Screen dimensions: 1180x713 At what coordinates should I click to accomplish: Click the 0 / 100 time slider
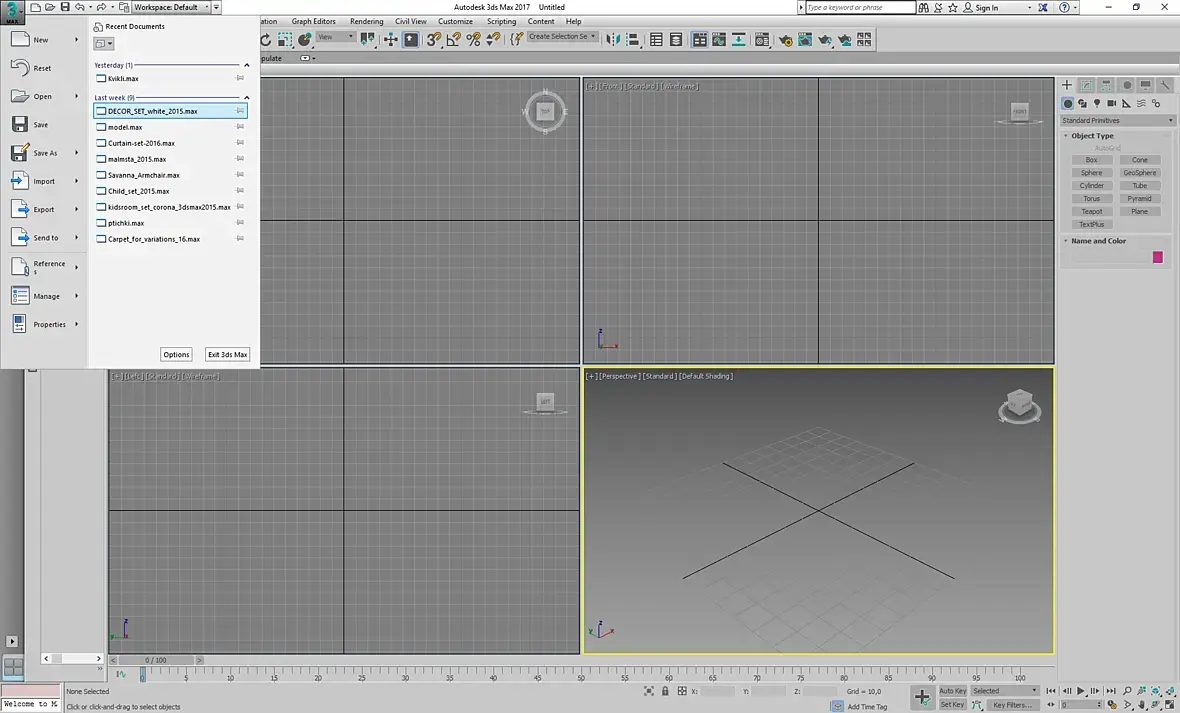[x=156, y=660]
